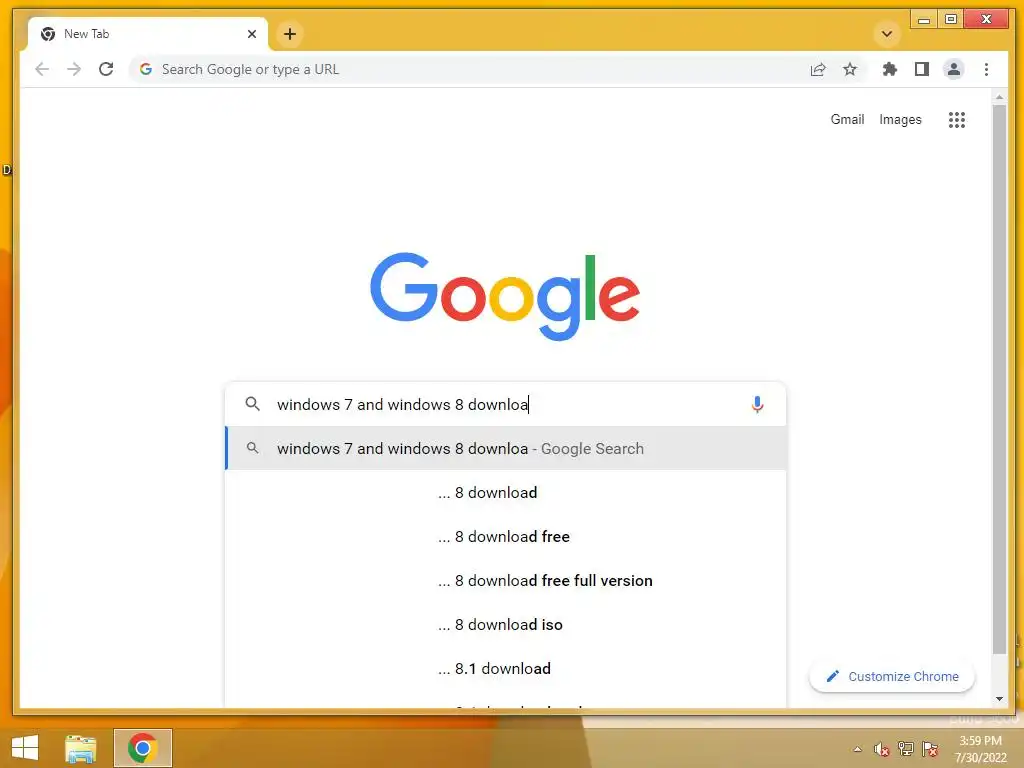The height and width of the screenshot is (768, 1024).
Task: Choose the '... 8 download' suggestion
Action: pos(505,492)
